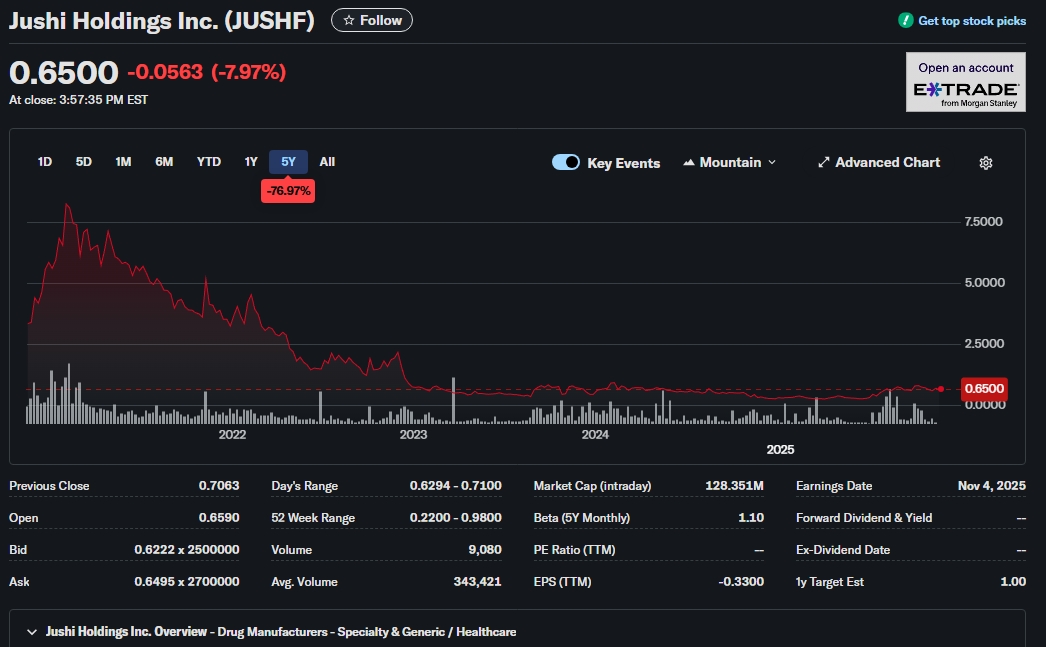Click the large 0.6500 current price

(63, 72)
